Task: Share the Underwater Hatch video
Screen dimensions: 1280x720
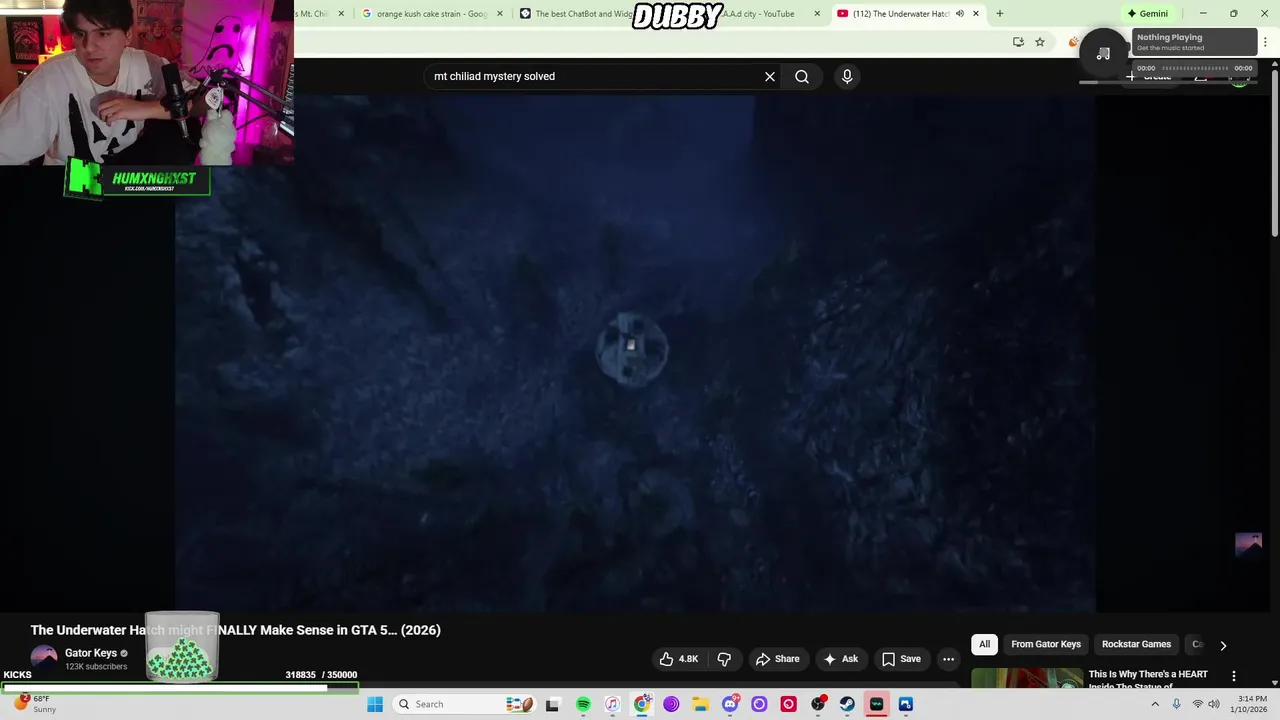Action: 777,659
